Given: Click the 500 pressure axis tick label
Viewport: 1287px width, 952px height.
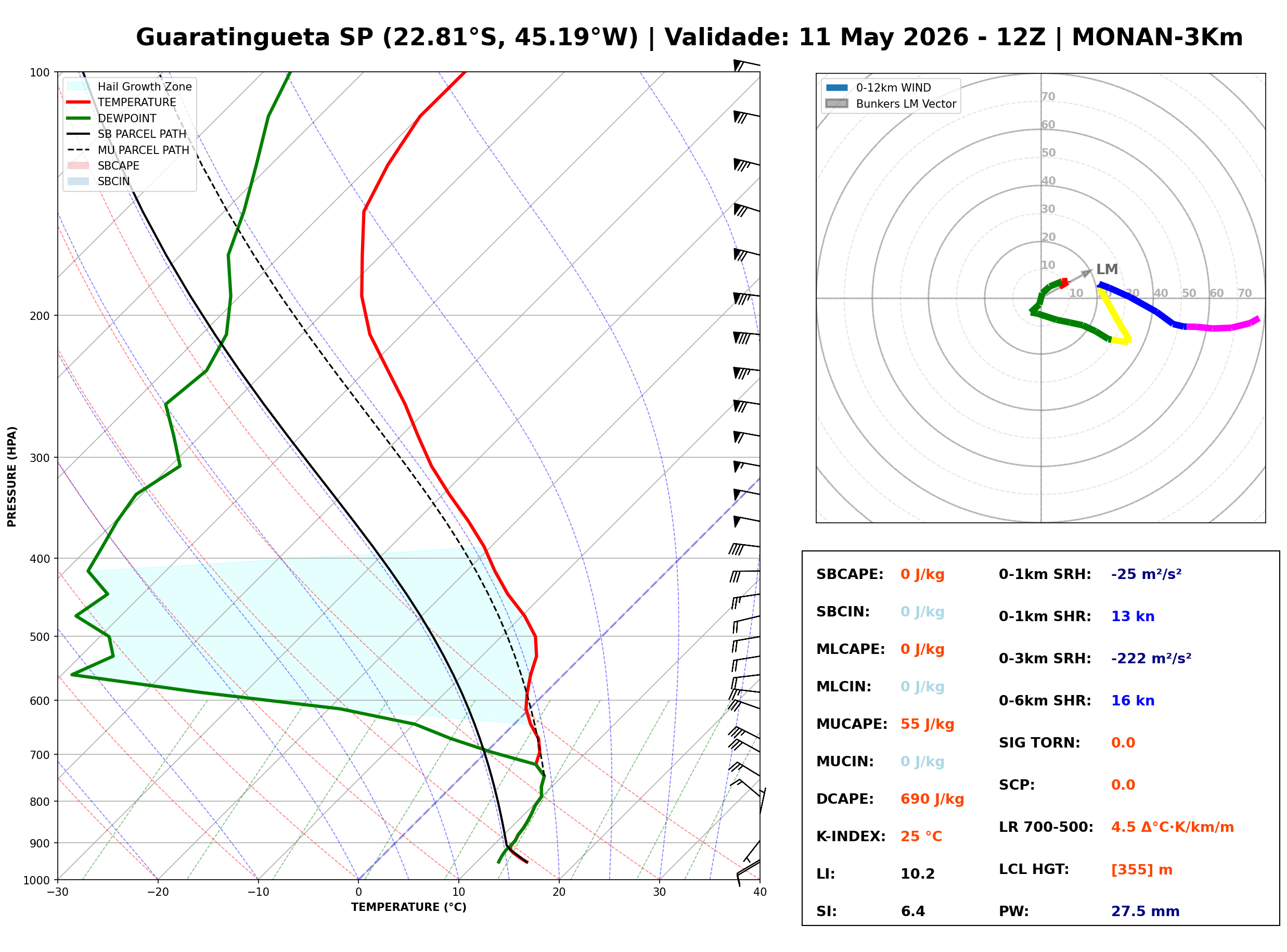Looking at the screenshot, I should click(x=40, y=637).
